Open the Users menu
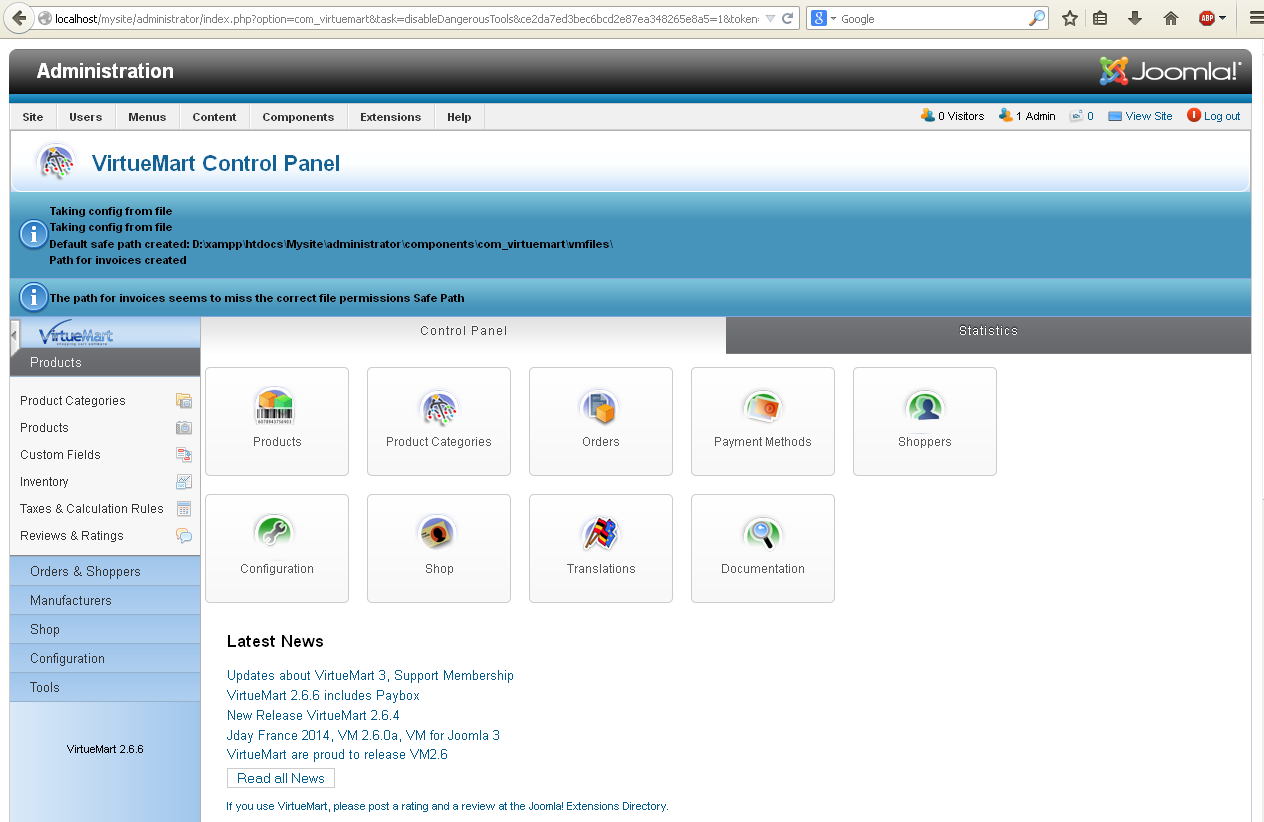 [86, 117]
